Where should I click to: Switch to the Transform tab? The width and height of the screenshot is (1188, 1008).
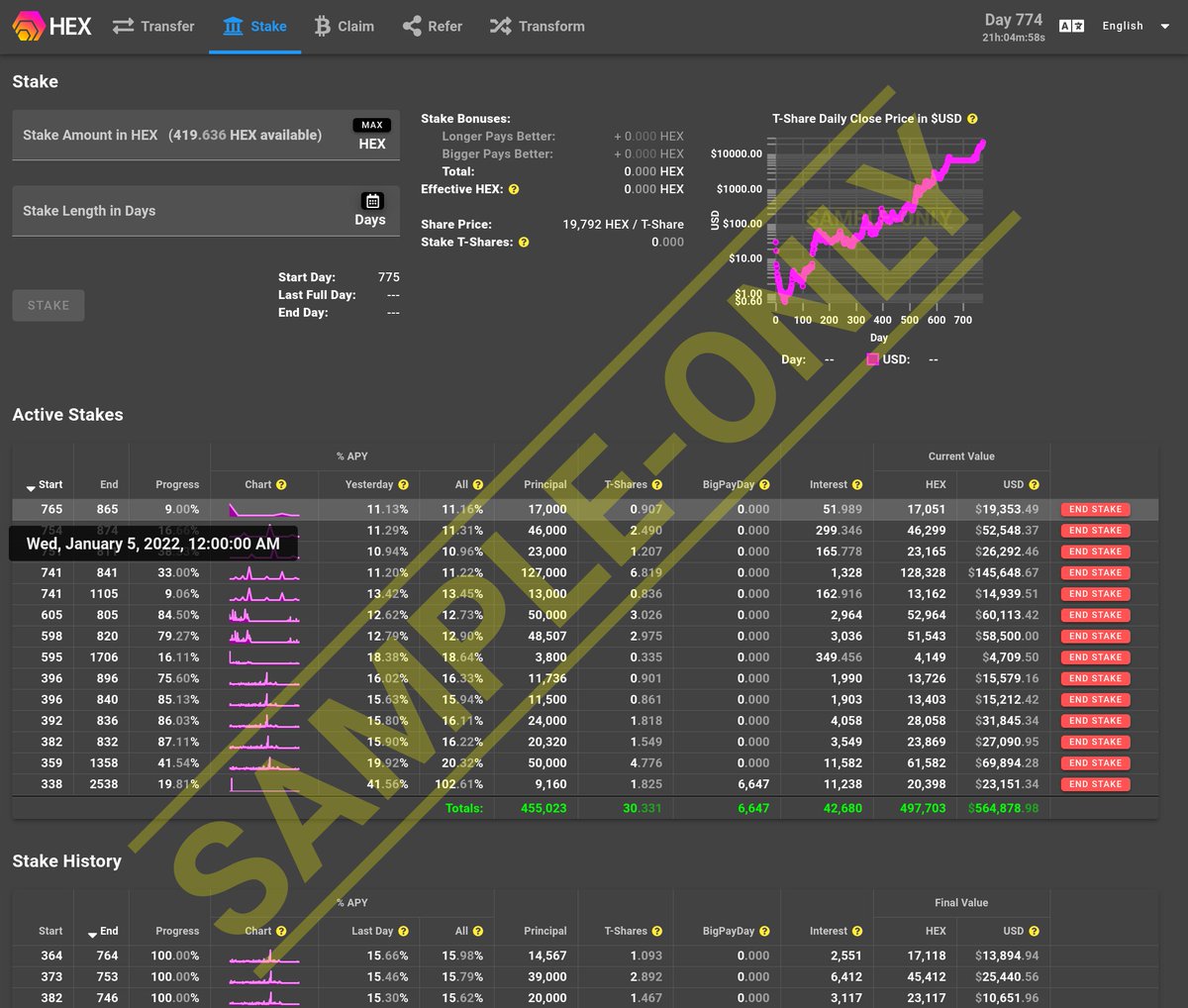click(x=537, y=27)
